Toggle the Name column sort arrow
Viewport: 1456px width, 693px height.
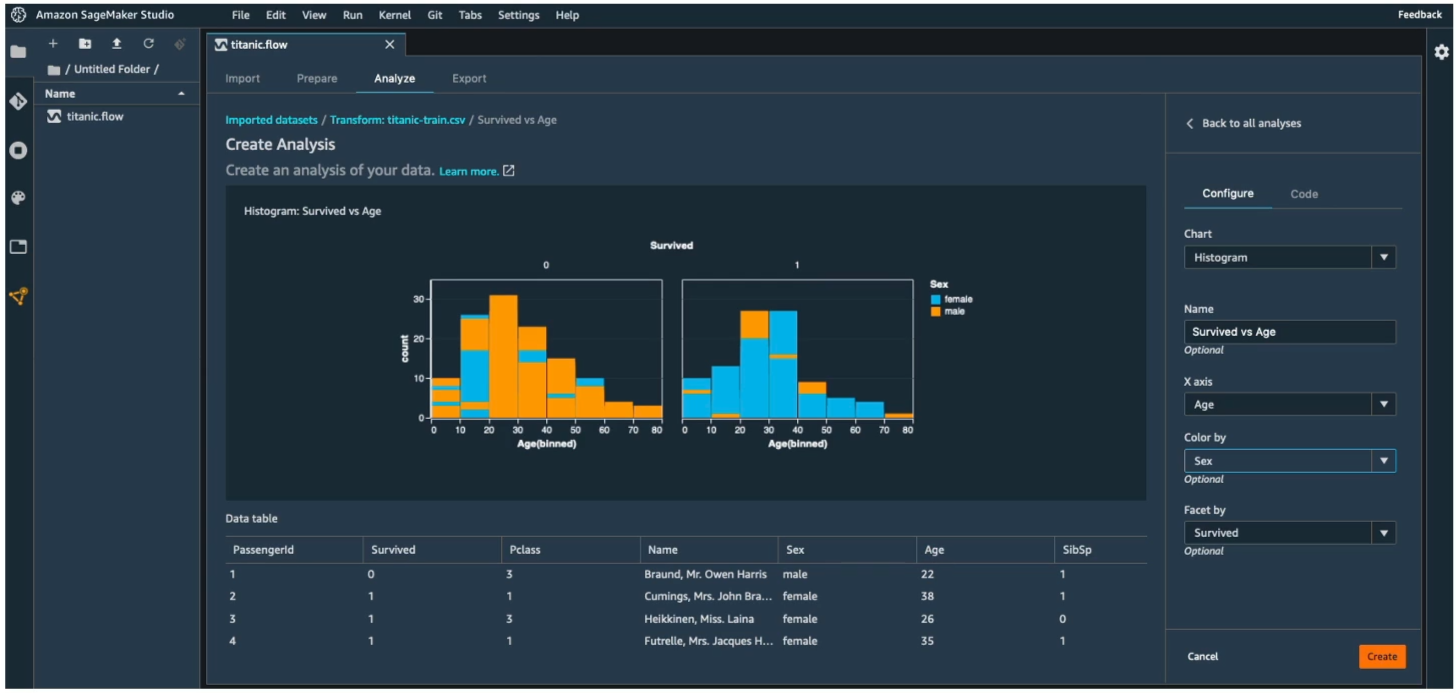pyautogui.click(x=181, y=94)
